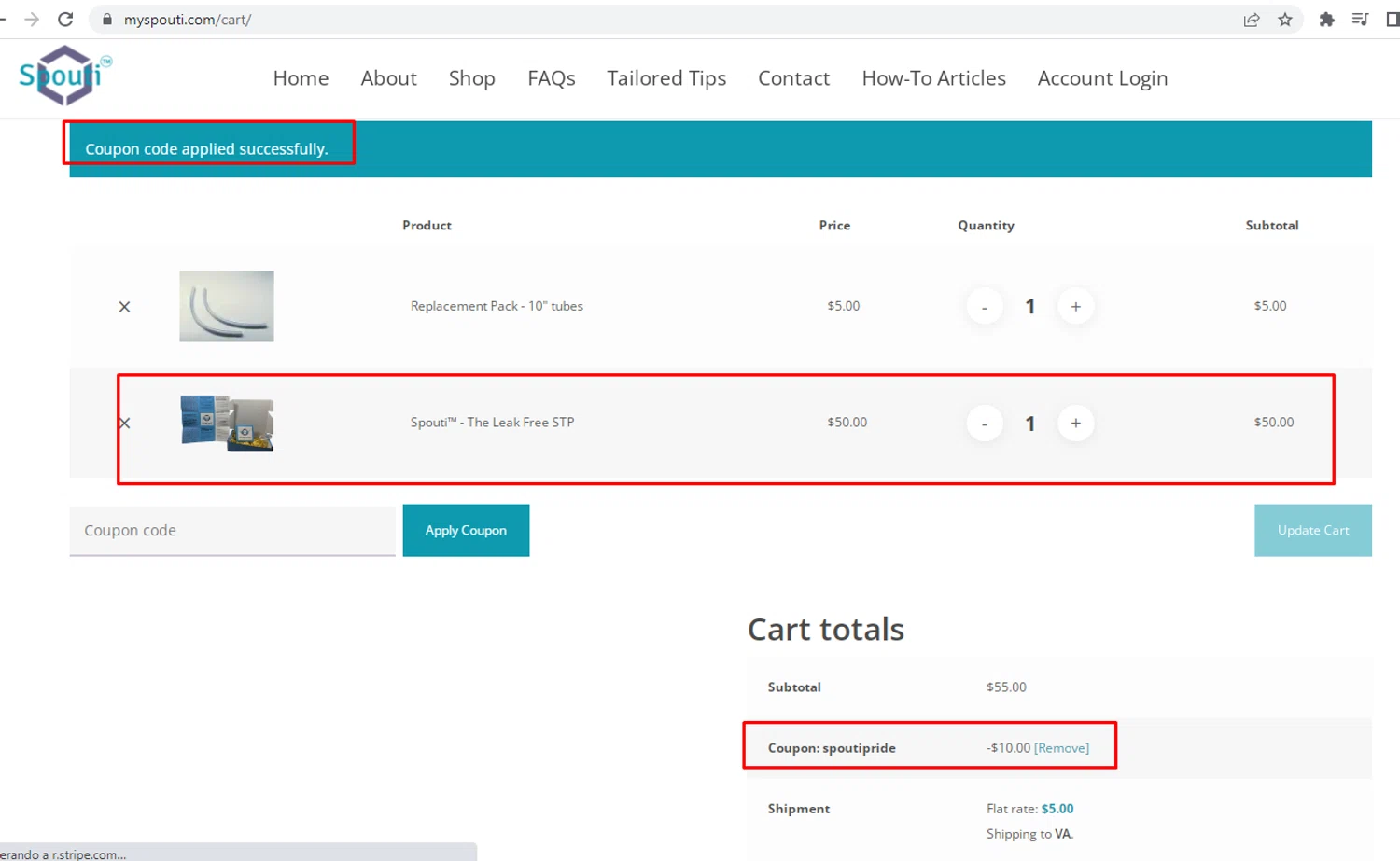Click the padlock site info icon

pyautogui.click(x=107, y=20)
